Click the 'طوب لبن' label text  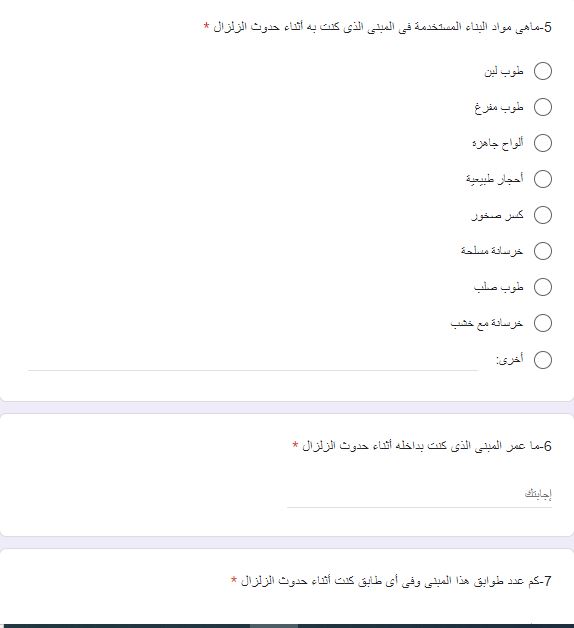click(504, 71)
